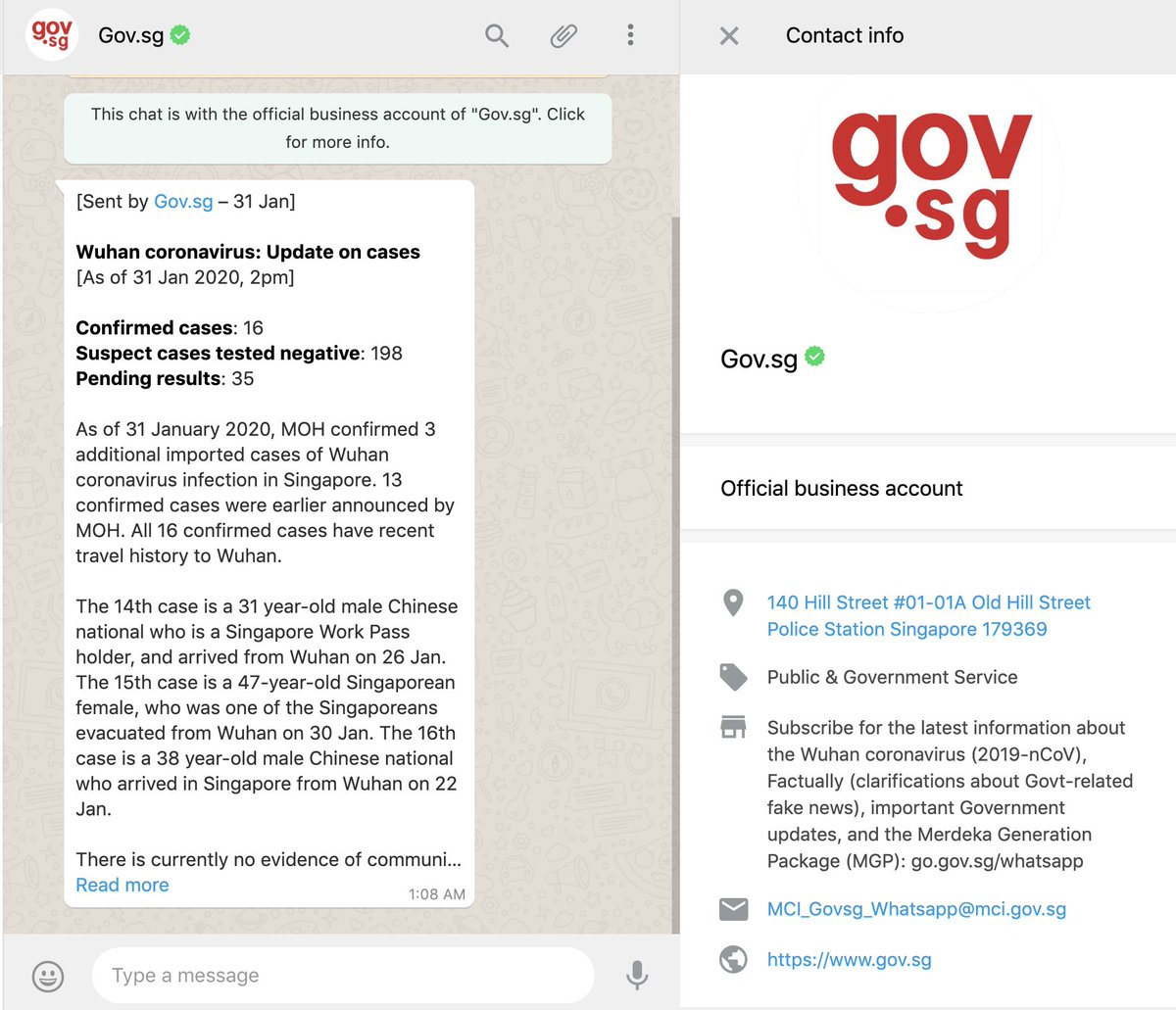
Task: Visit the https://www.gov.sg website link
Action: (x=850, y=960)
